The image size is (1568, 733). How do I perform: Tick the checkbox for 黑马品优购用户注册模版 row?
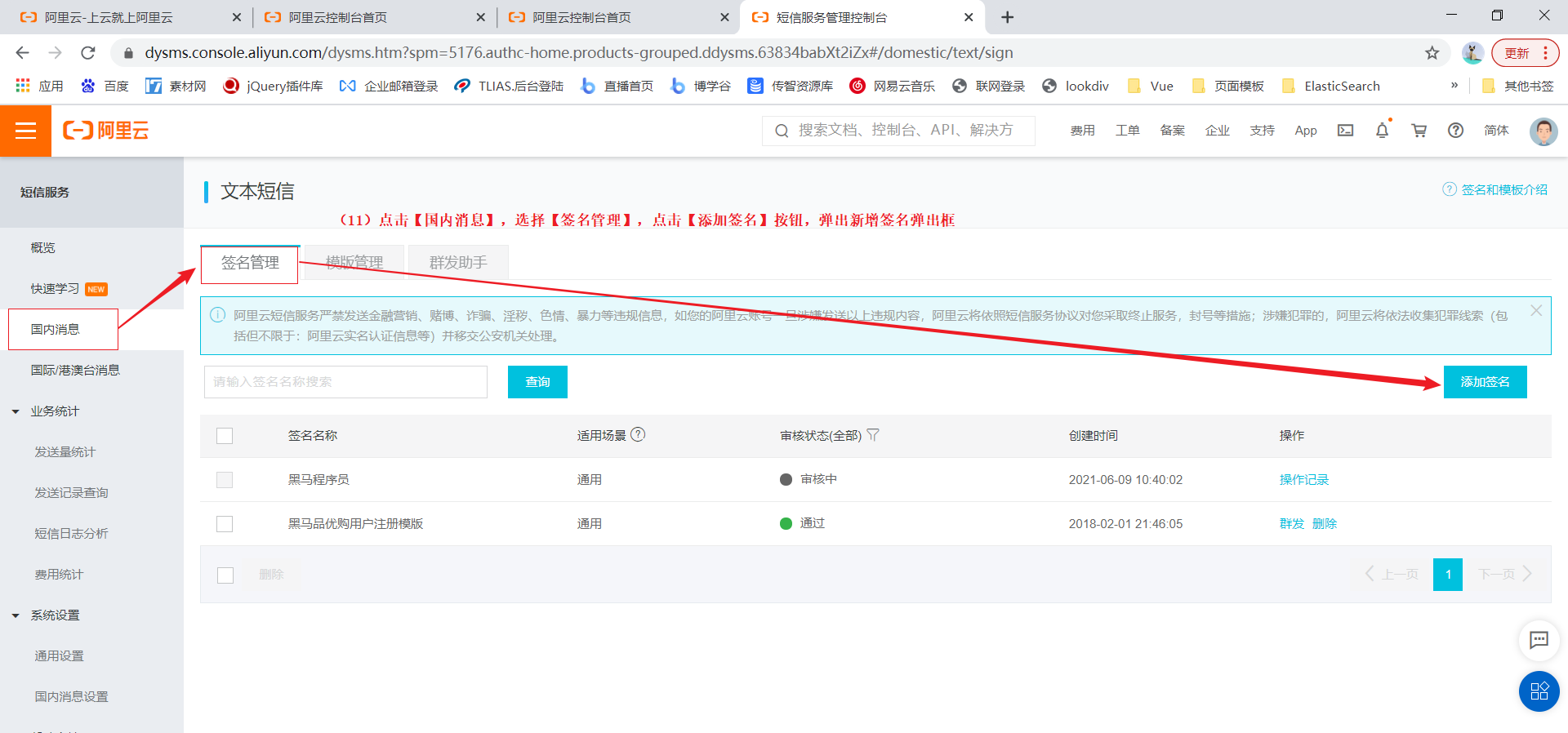pos(225,524)
